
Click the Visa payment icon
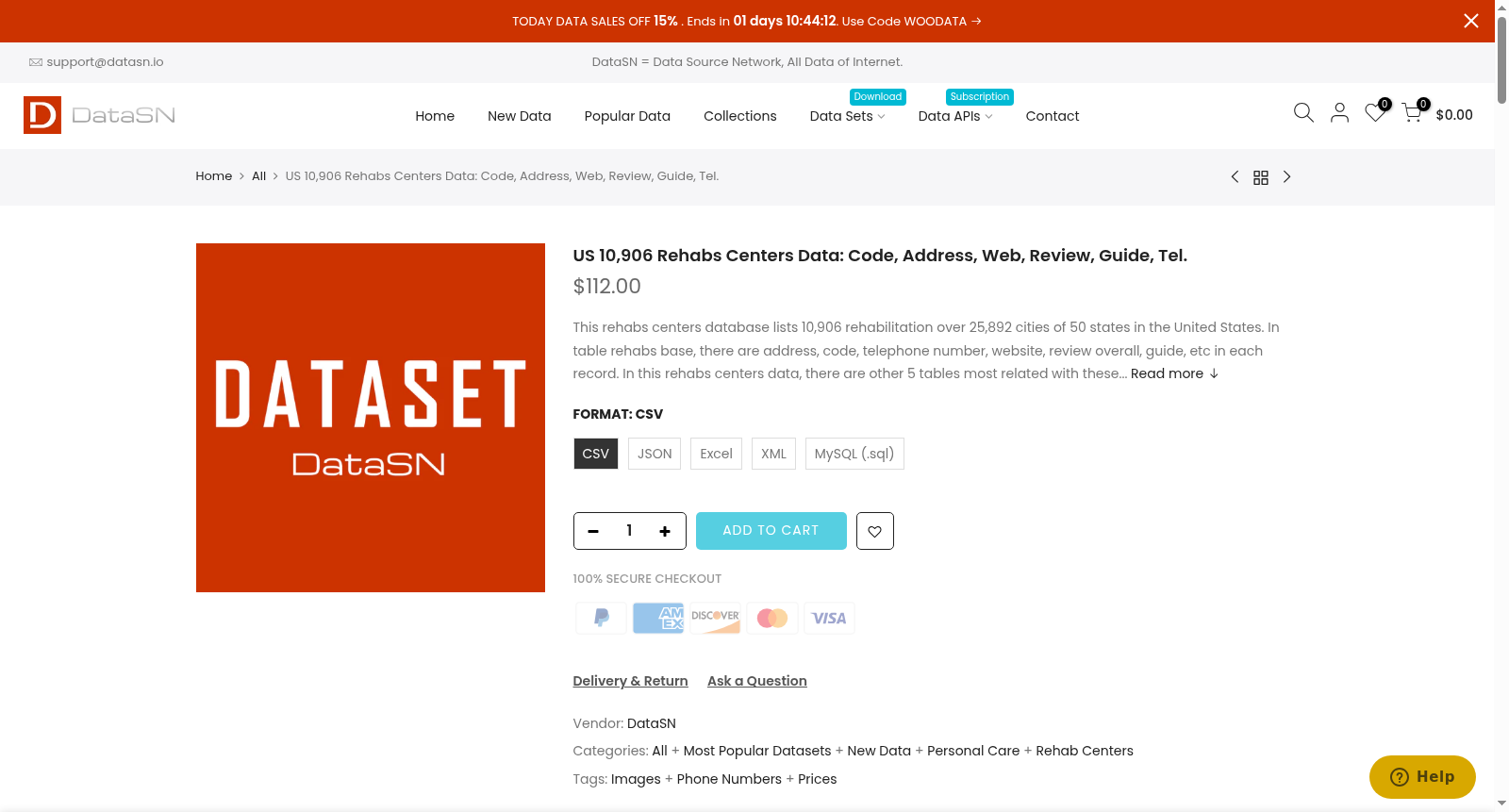(x=829, y=619)
